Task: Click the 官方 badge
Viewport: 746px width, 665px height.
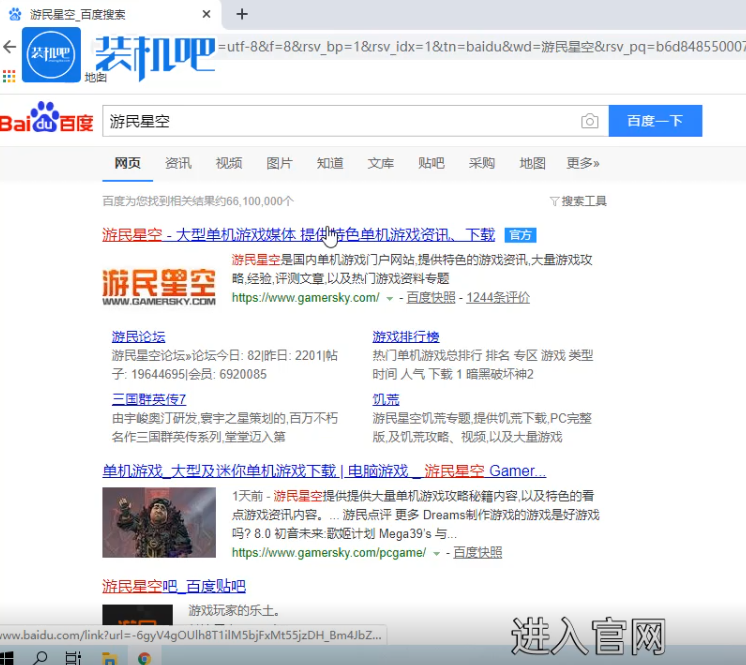Action: [520, 235]
